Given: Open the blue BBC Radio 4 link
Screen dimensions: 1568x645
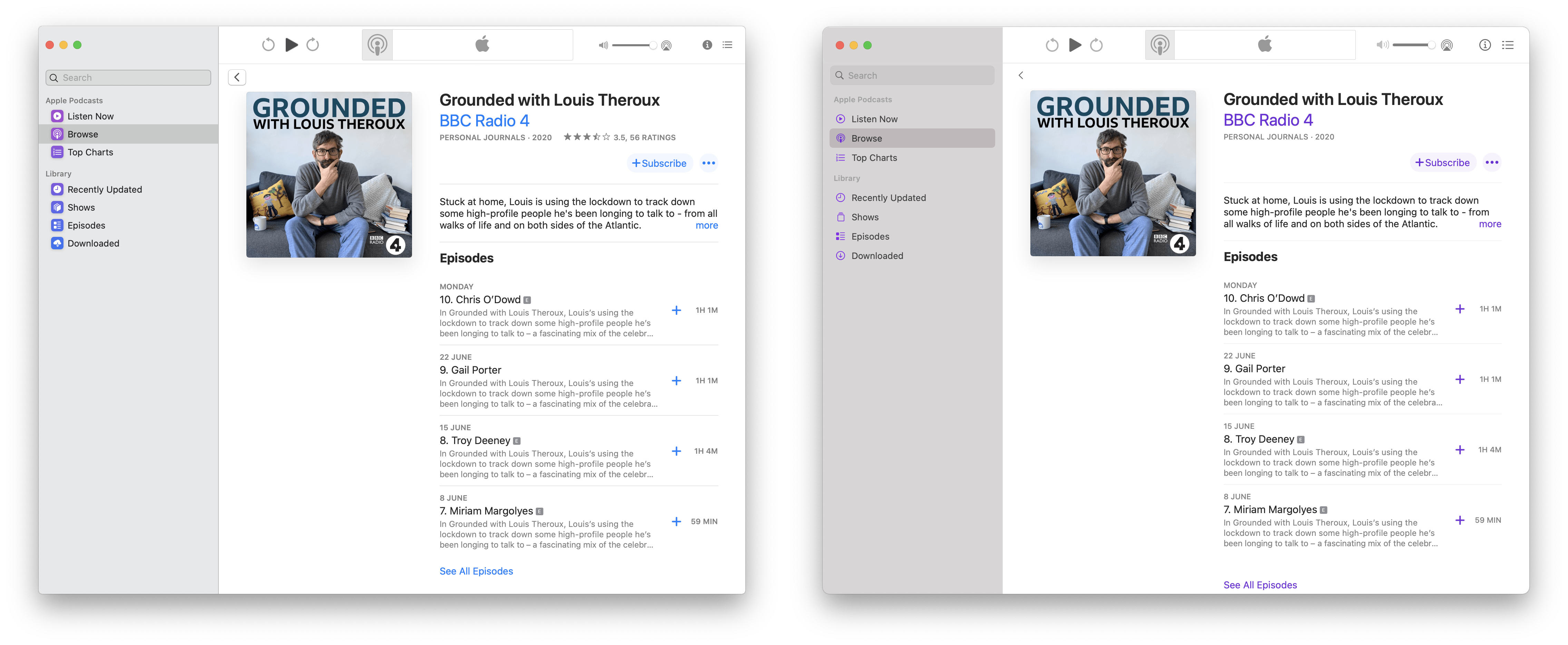Looking at the screenshot, I should pyautogui.click(x=484, y=121).
